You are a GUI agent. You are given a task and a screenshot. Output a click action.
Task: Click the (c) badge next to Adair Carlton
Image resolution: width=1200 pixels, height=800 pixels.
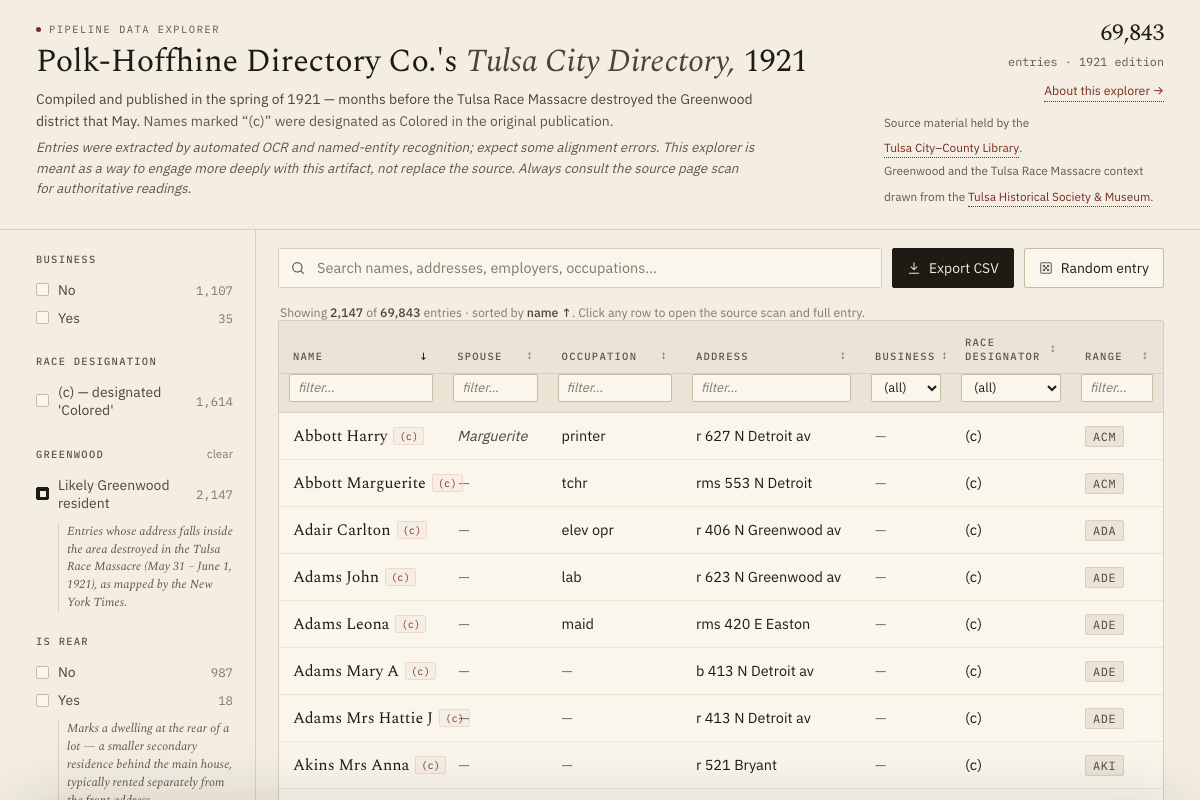click(x=412, y=530)
